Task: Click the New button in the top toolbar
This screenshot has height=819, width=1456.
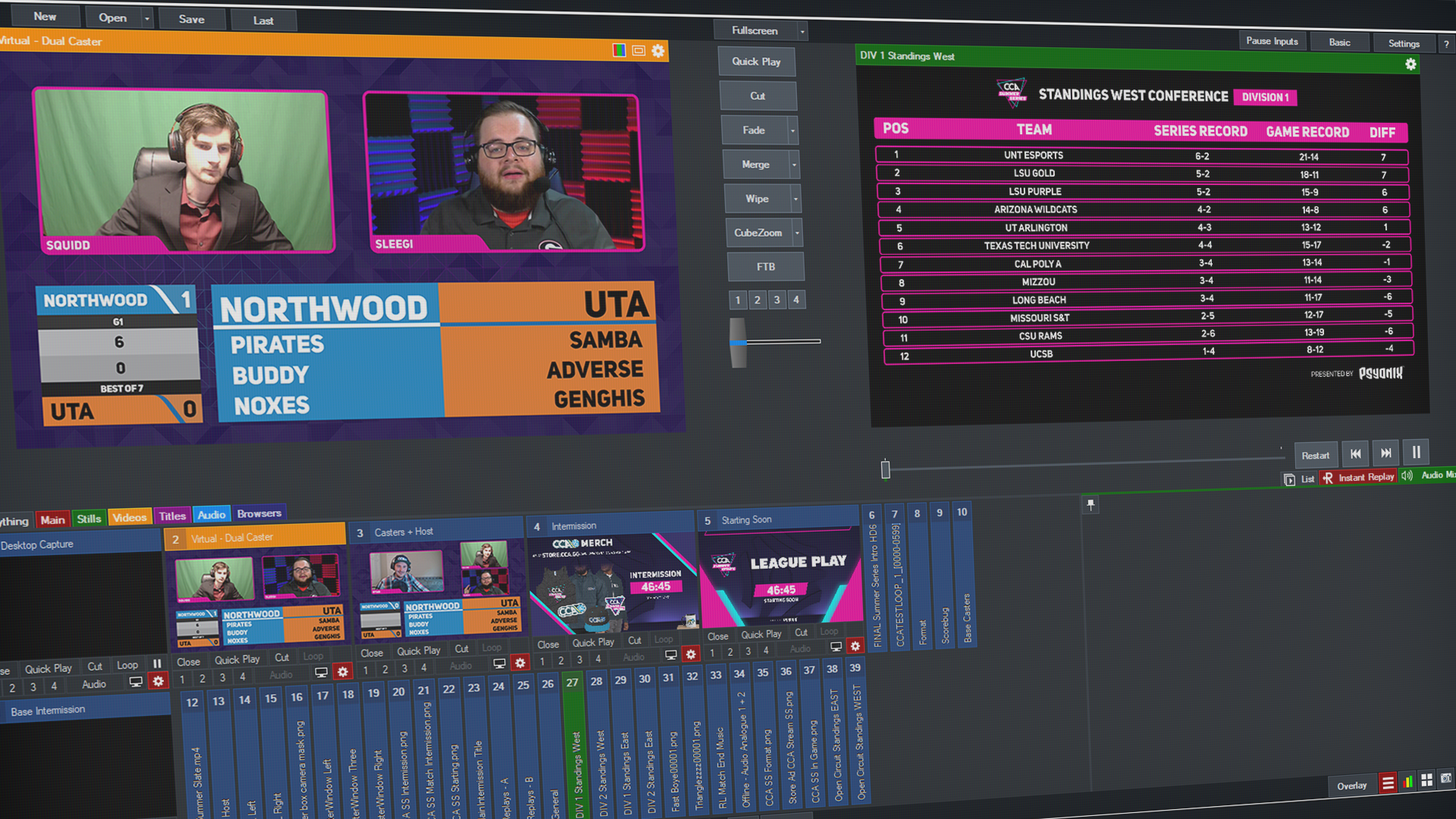Action: pyautogui.click(x=45, y=16)
